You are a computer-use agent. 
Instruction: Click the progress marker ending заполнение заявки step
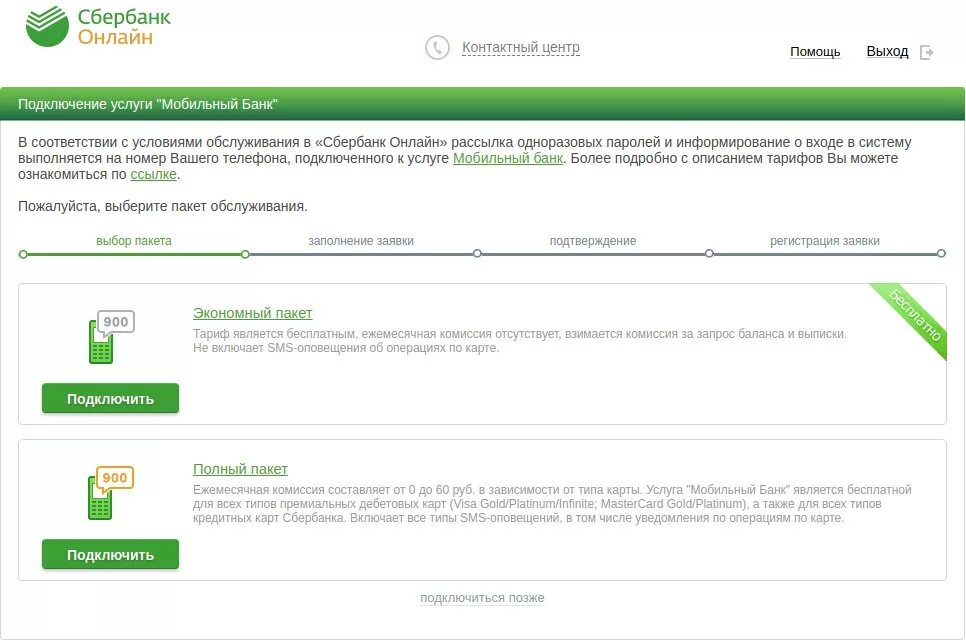click(x=477, y=253)
